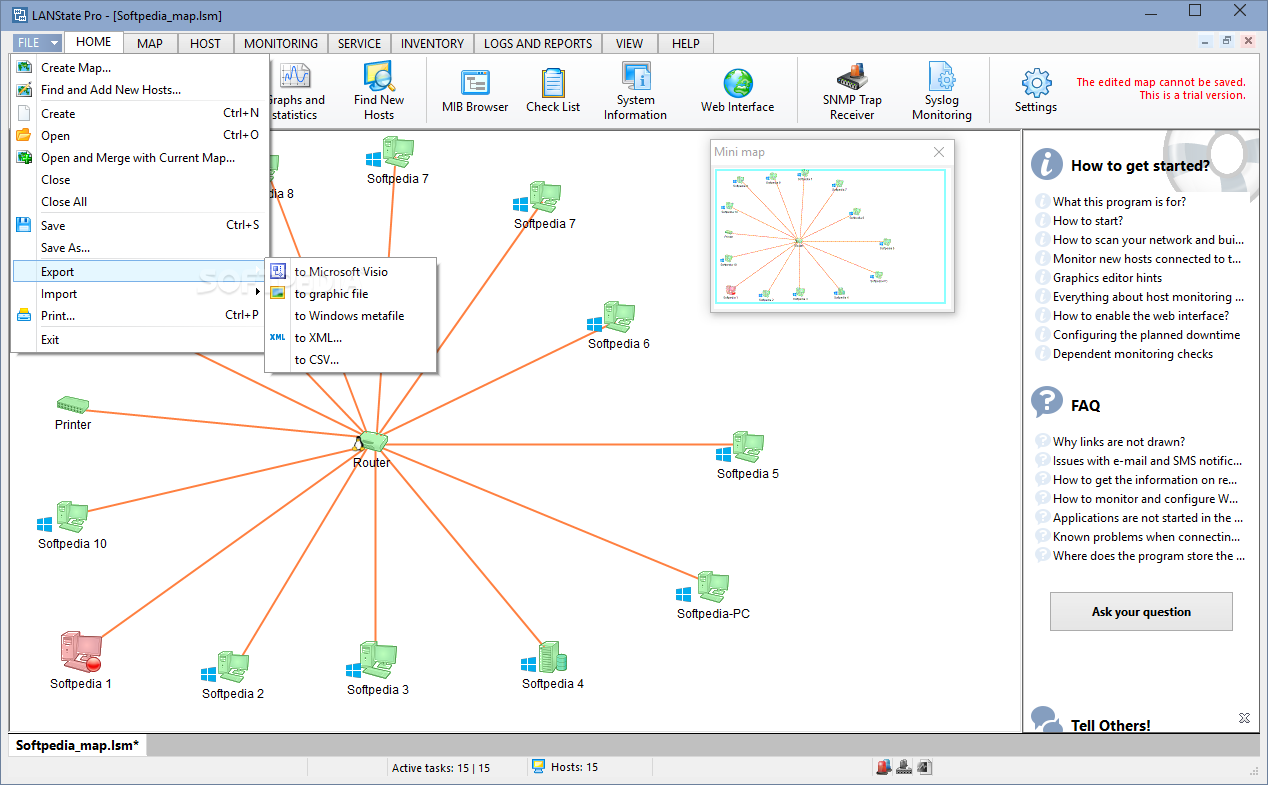Click the Hosts: 15 status bar entry
The height and width of the screenshot is (785, 1268).
565,767
